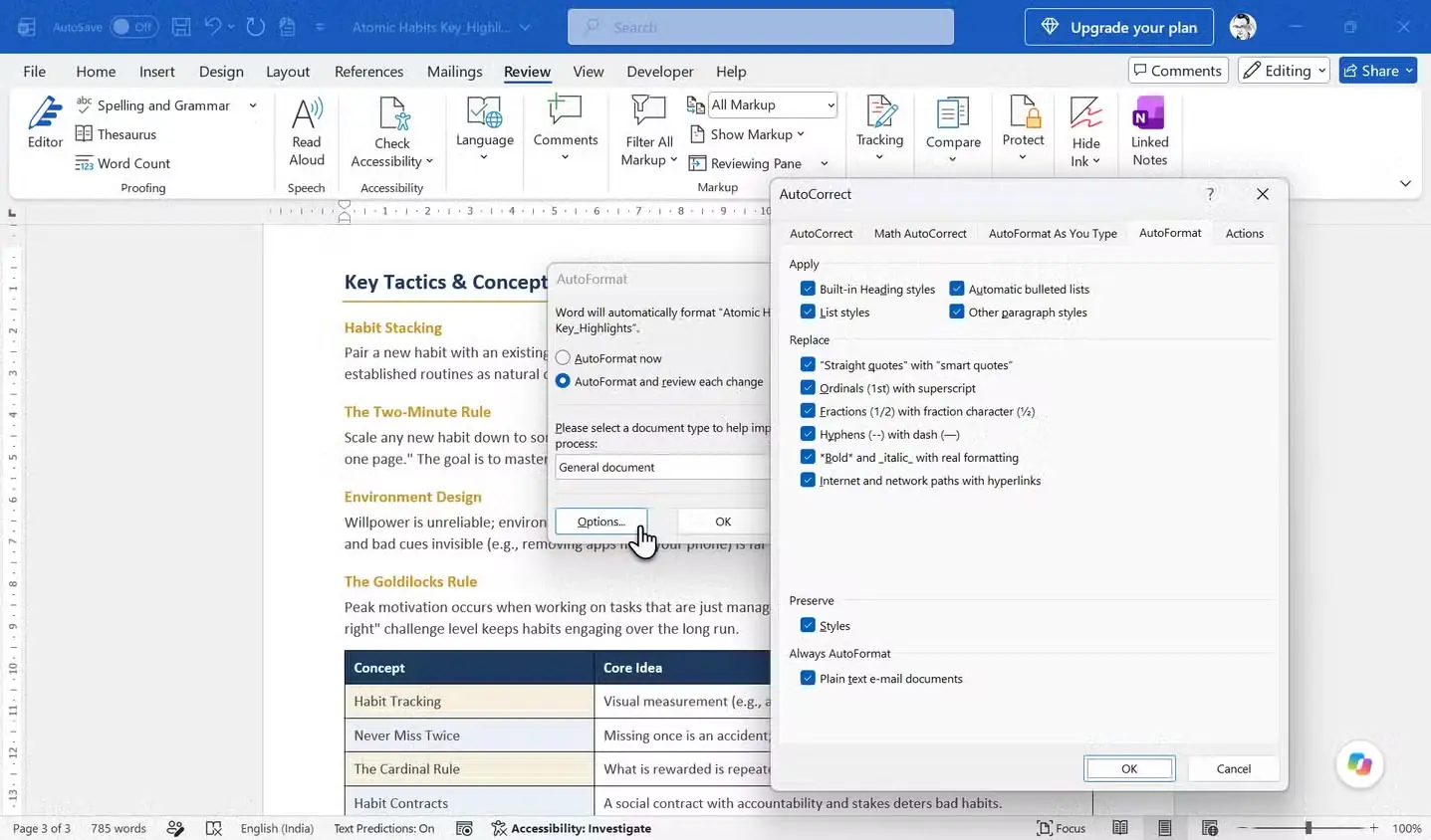Switch to the Math AutoCorrect tab
The height and width of the screenshot is (840, 1431).
tap(920, 234)
